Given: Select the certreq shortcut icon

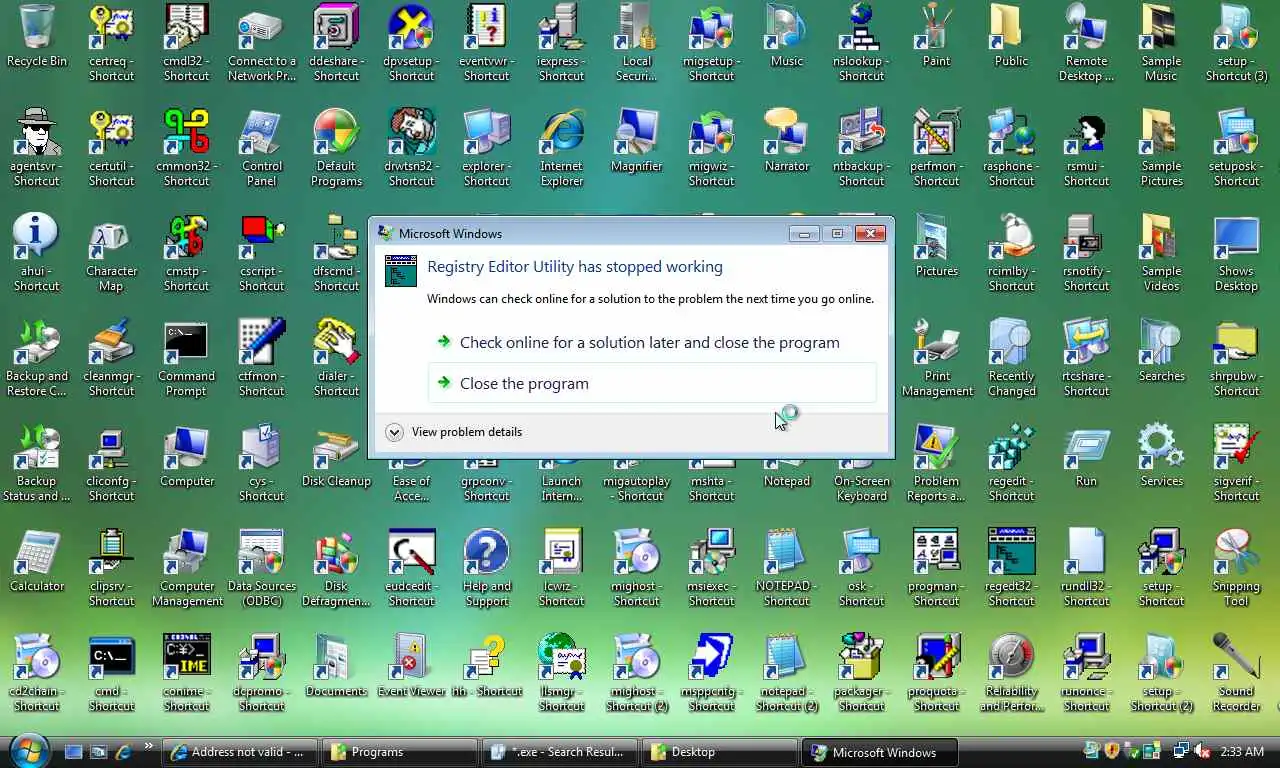Looking at the screenshot, I should pyautogui.click(x=111, y=43).
